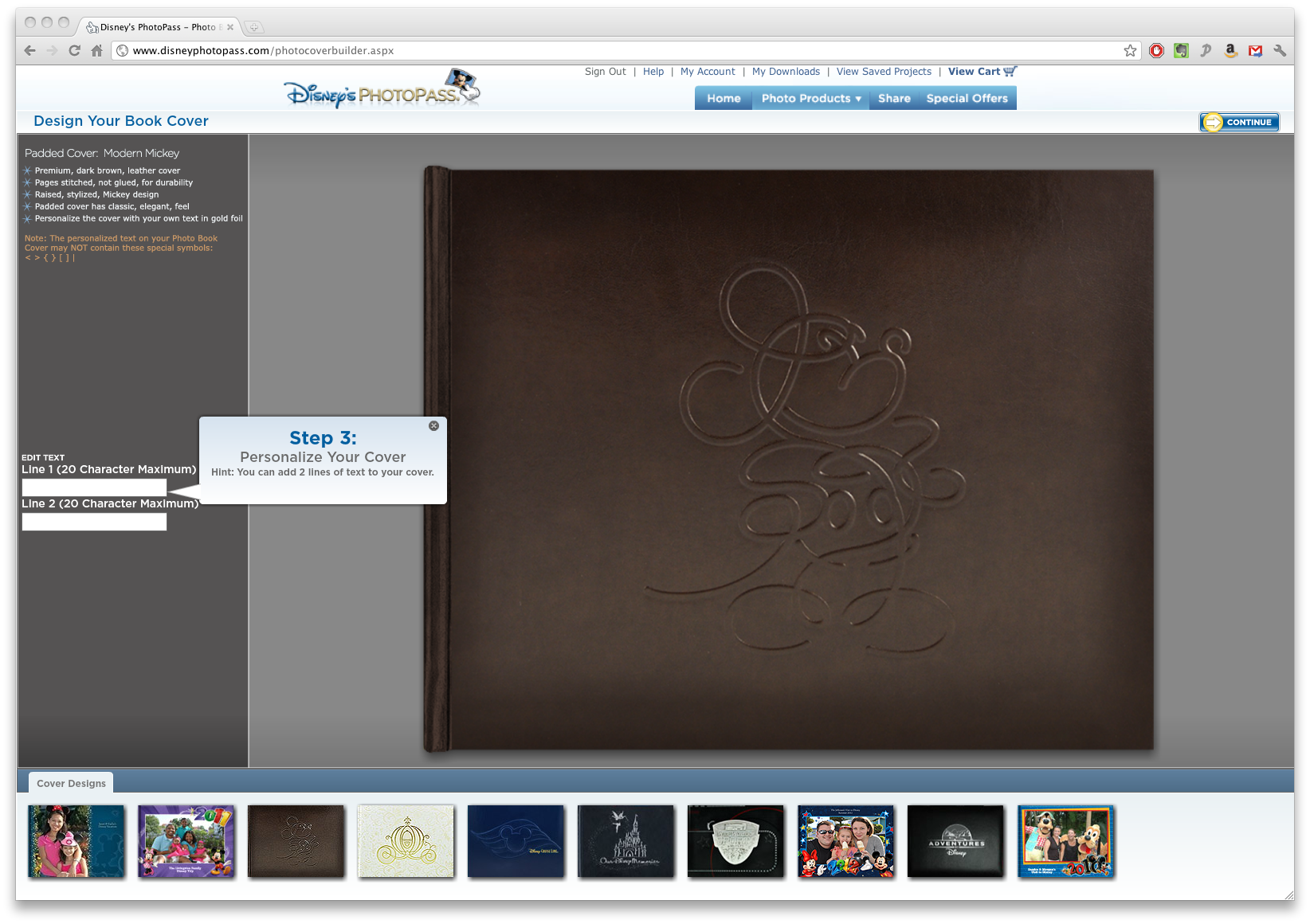The height and width of the screenshot is (924, 1310).
Task: Click the Line 2 text input field
Action: click(x=94, y=522)
